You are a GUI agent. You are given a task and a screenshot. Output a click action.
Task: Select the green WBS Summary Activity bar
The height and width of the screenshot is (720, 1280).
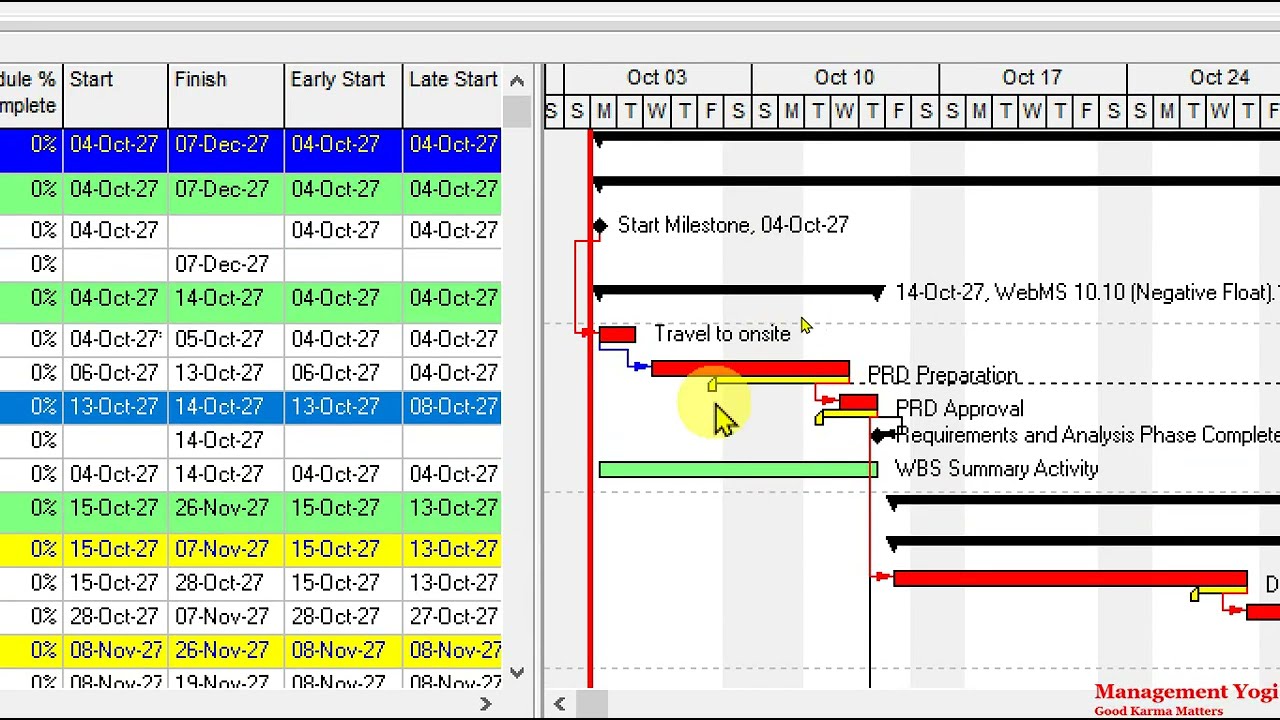point(738,469)
